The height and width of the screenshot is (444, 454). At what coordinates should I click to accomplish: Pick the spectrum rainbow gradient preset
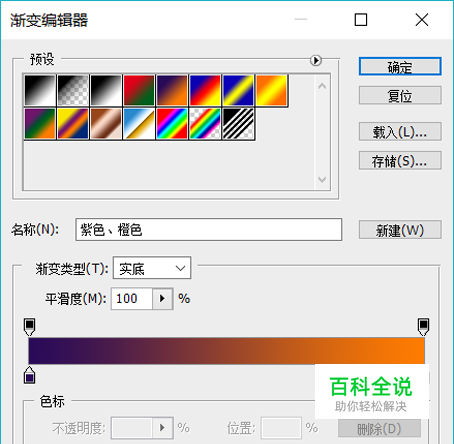172,123
